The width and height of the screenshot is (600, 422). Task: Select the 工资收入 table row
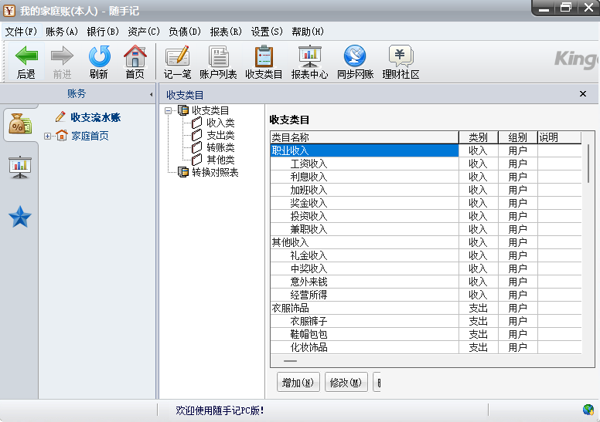point(308,163)
